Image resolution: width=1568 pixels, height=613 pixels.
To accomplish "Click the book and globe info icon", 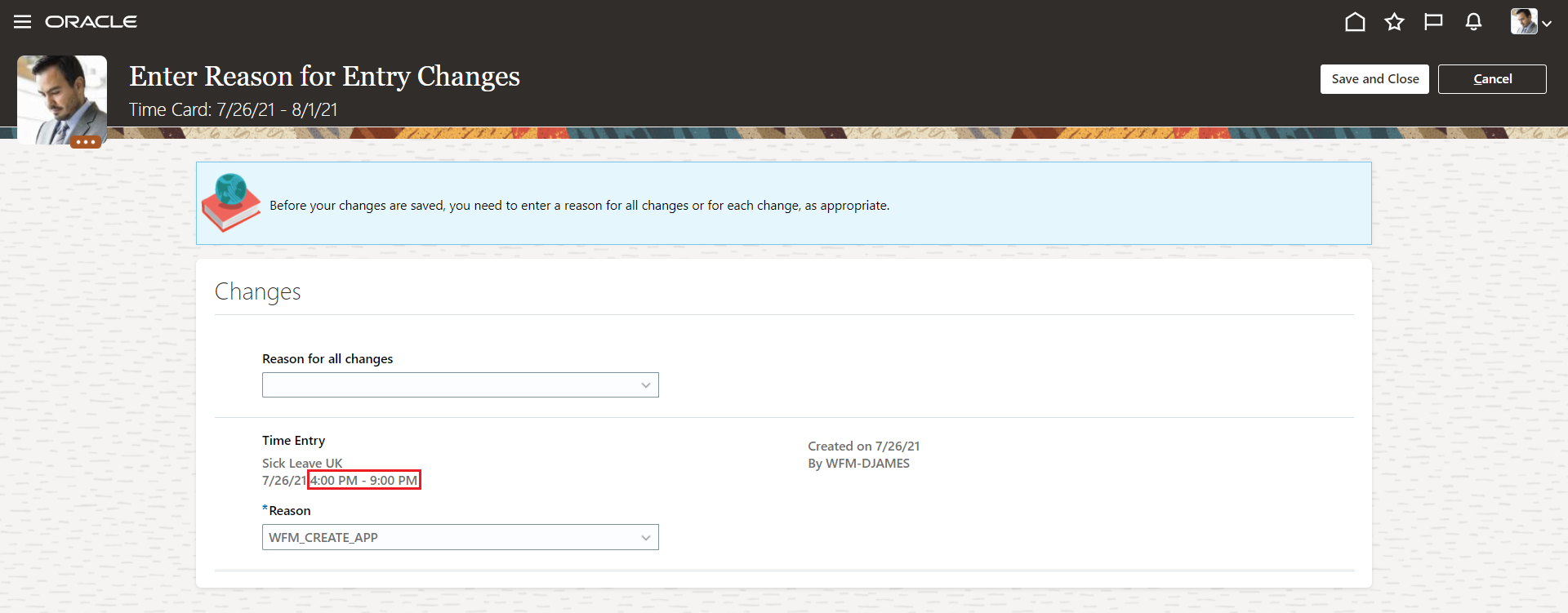I will [230, 202].
